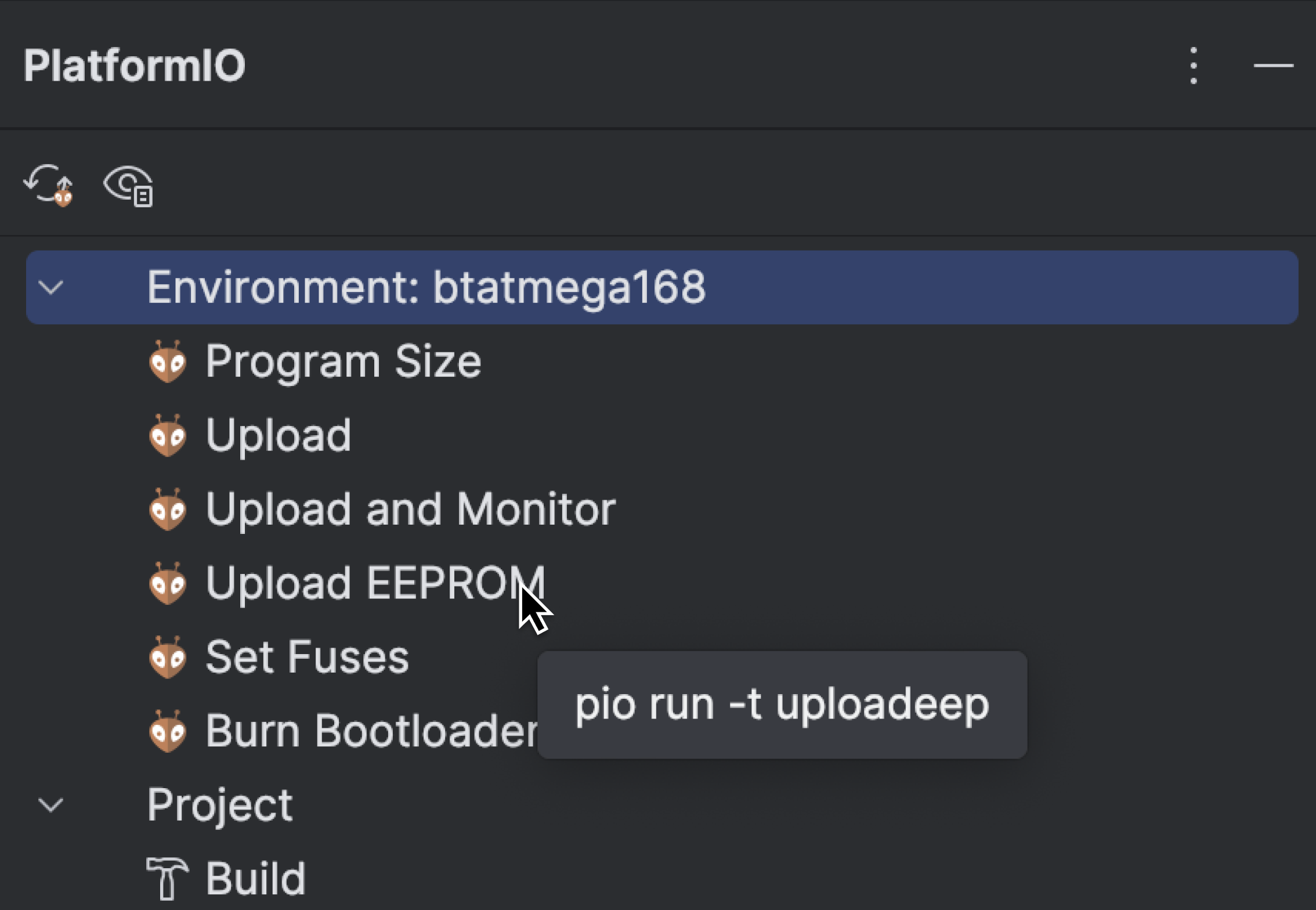Click the ant icon beside Burn Bootloader
Viewport: 1316px width, 910px height.
(168, 731)
